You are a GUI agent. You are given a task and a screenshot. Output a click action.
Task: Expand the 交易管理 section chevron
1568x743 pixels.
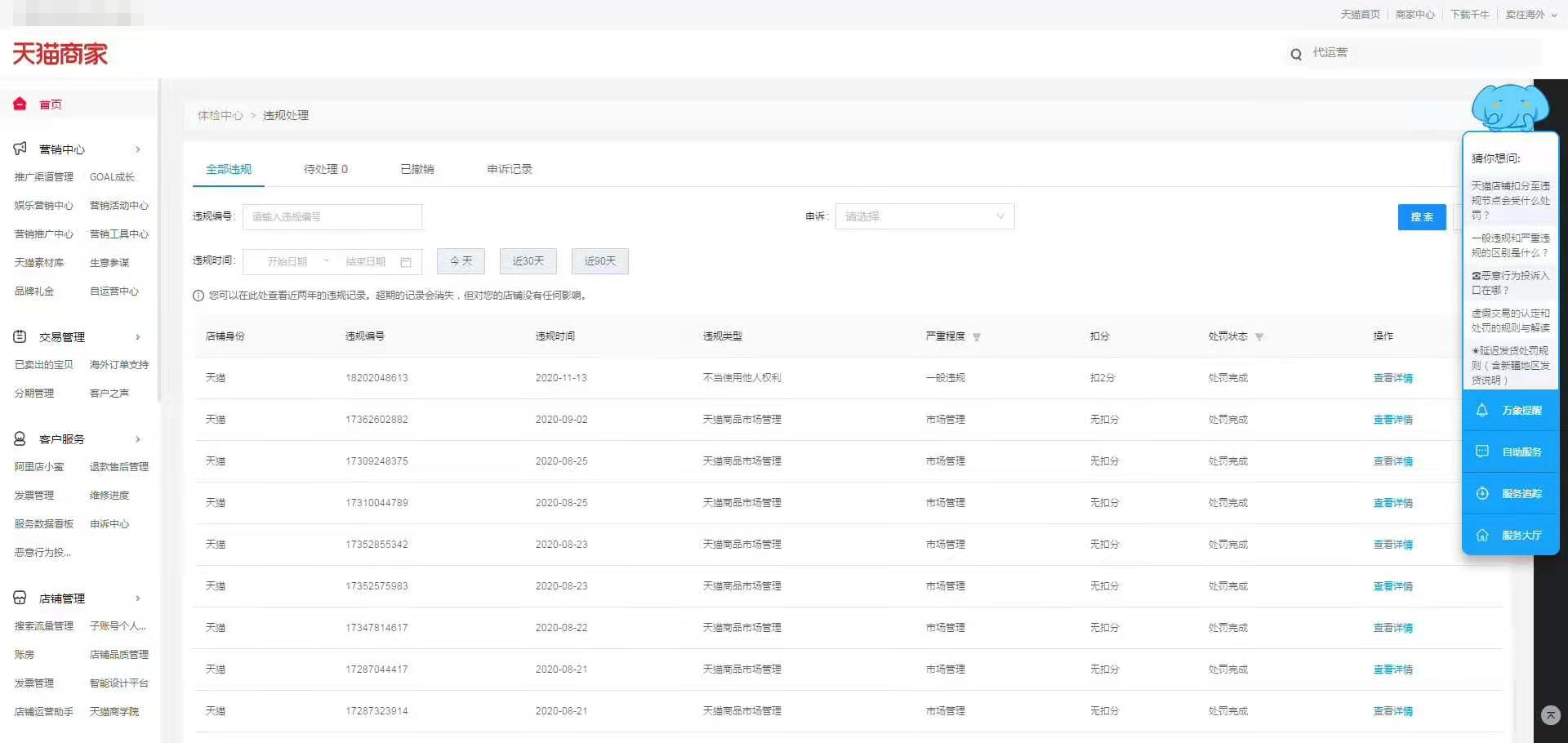click(x=138, y=337)
